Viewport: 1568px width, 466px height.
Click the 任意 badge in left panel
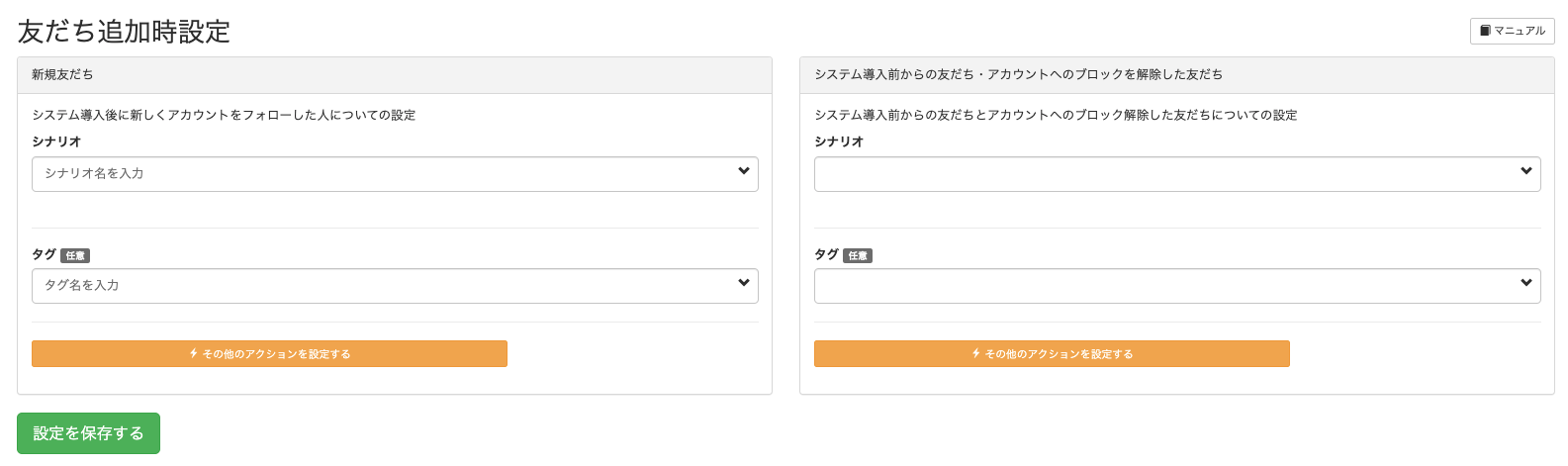coord(75,255)
